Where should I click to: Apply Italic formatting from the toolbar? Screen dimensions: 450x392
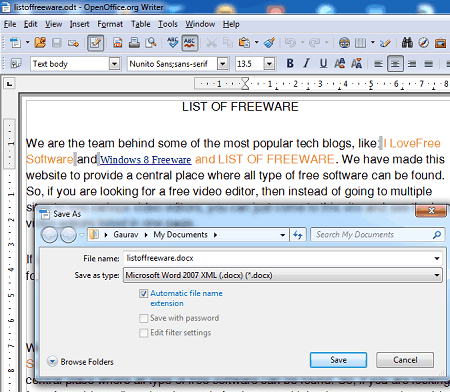[x=306, y=63]
